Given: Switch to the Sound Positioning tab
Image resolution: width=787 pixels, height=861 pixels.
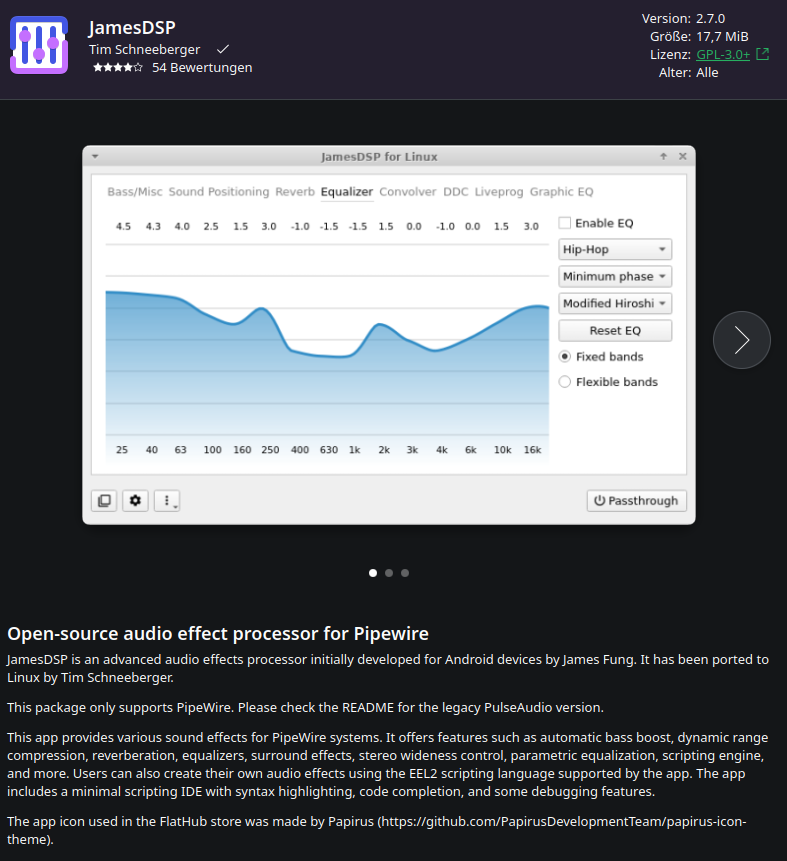Looking at the screenshot, I should tap(219, 192).
